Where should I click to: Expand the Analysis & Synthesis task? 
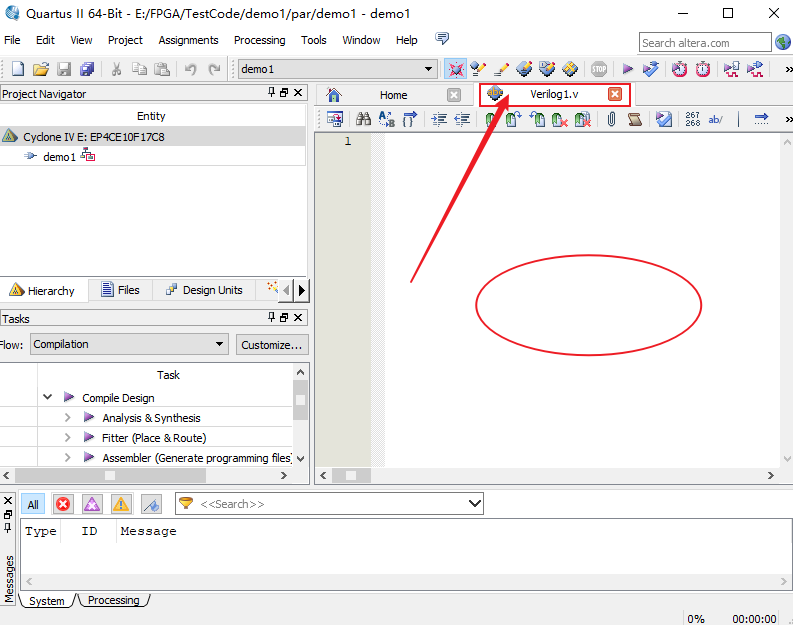(x=67, y=417)
